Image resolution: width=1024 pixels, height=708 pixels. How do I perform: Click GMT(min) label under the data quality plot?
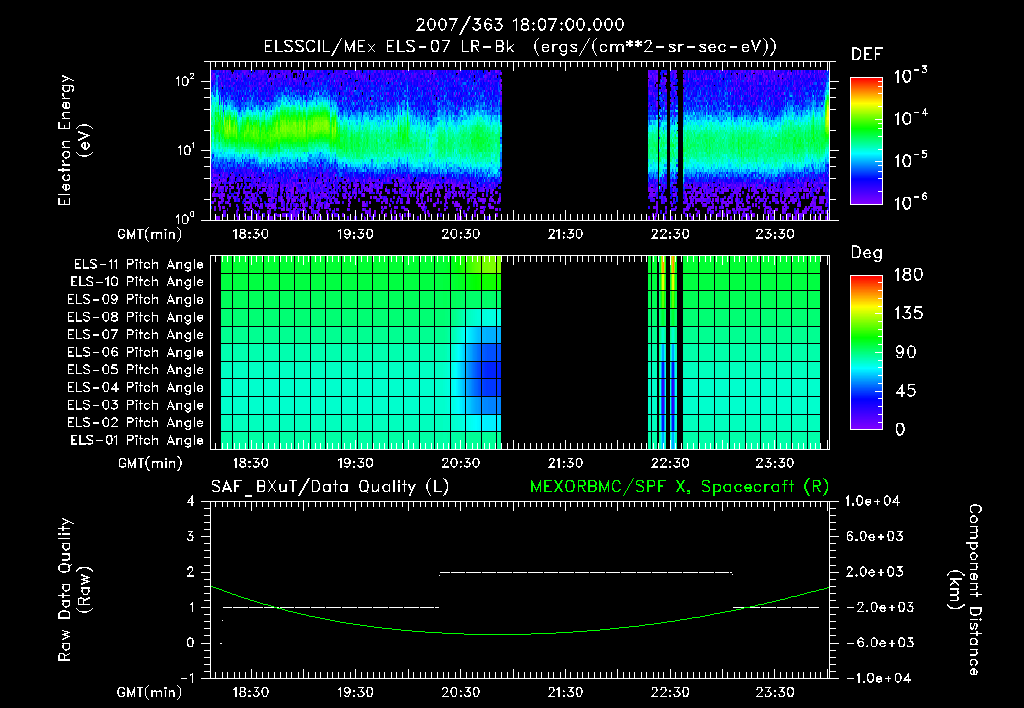pos(149,692)
